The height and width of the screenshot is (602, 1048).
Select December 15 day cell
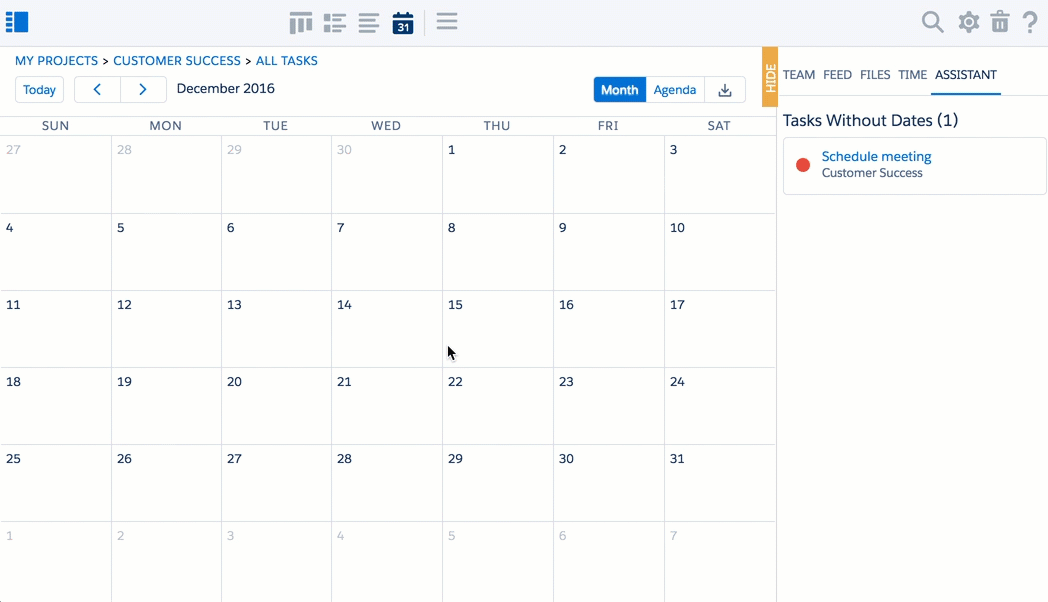point(498,329)
